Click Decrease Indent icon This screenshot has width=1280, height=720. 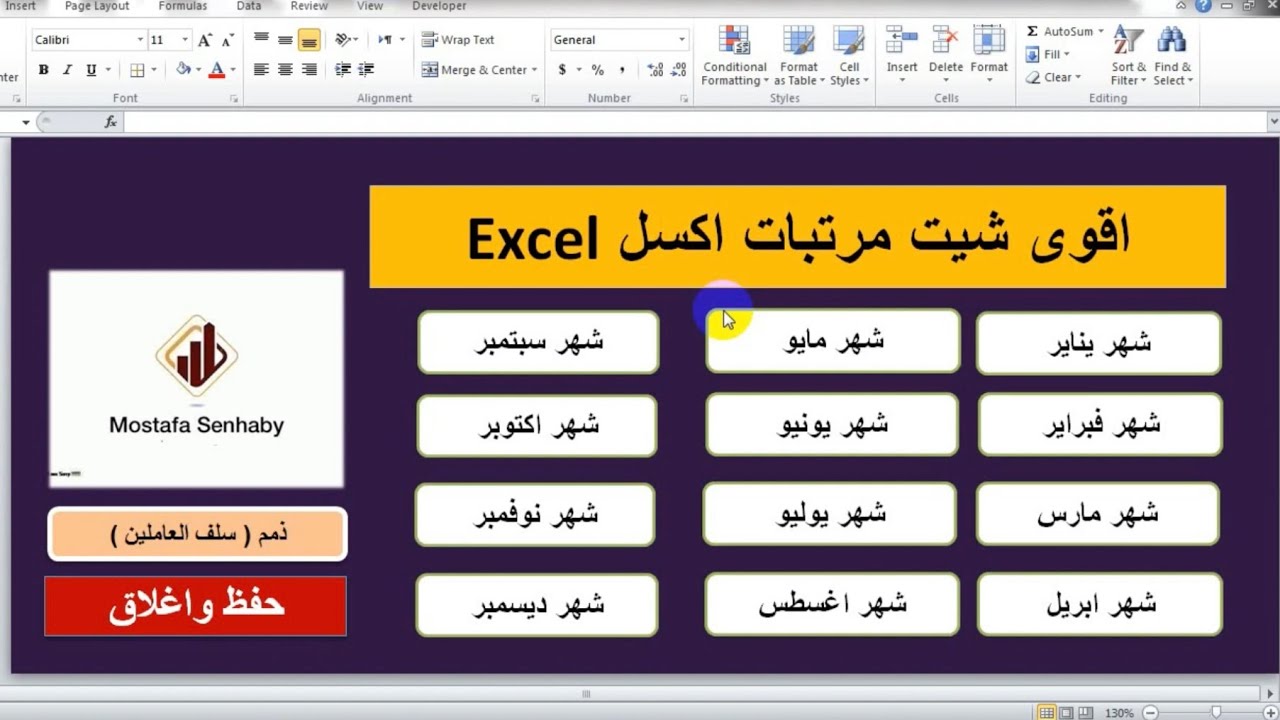[343, 70]
